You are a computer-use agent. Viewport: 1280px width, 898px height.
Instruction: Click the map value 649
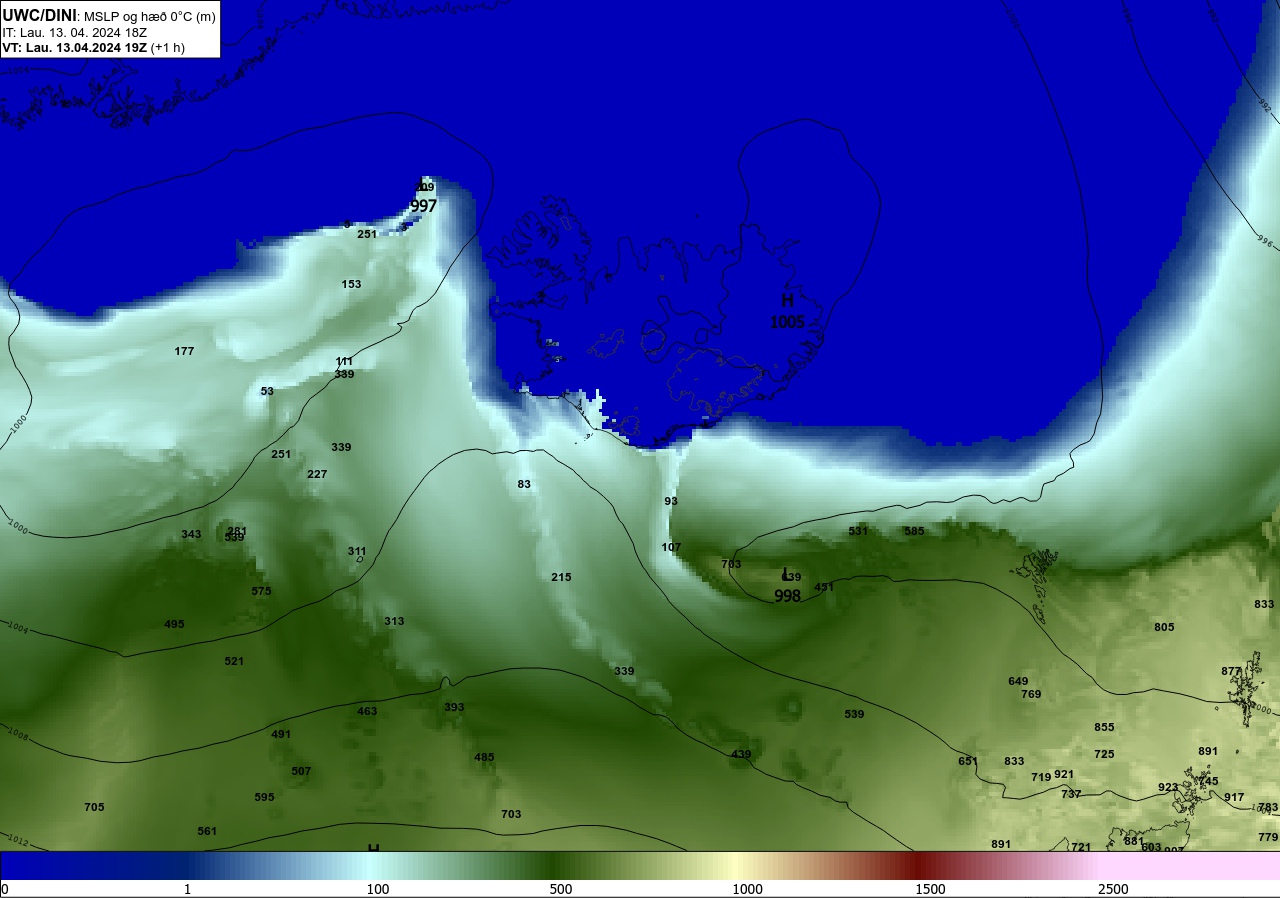click(1018, 681)
